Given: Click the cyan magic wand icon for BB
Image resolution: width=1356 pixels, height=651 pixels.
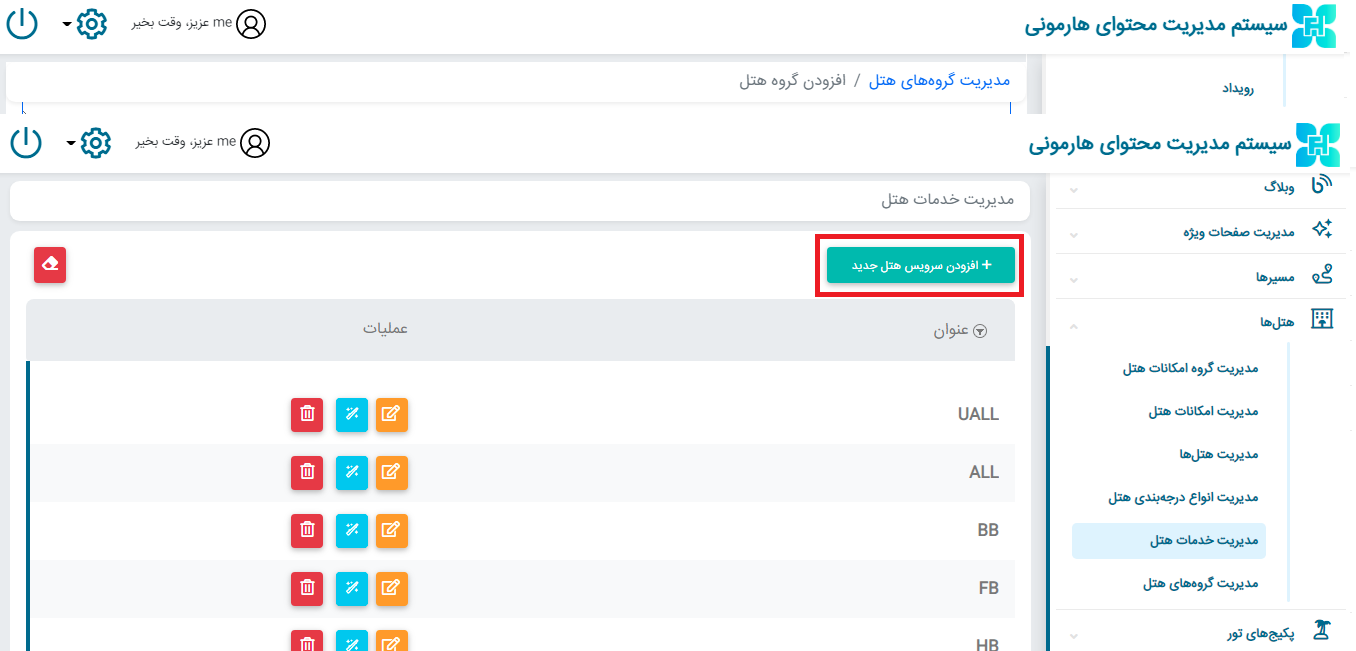Looking at the screenshot, I should [352, 530].
